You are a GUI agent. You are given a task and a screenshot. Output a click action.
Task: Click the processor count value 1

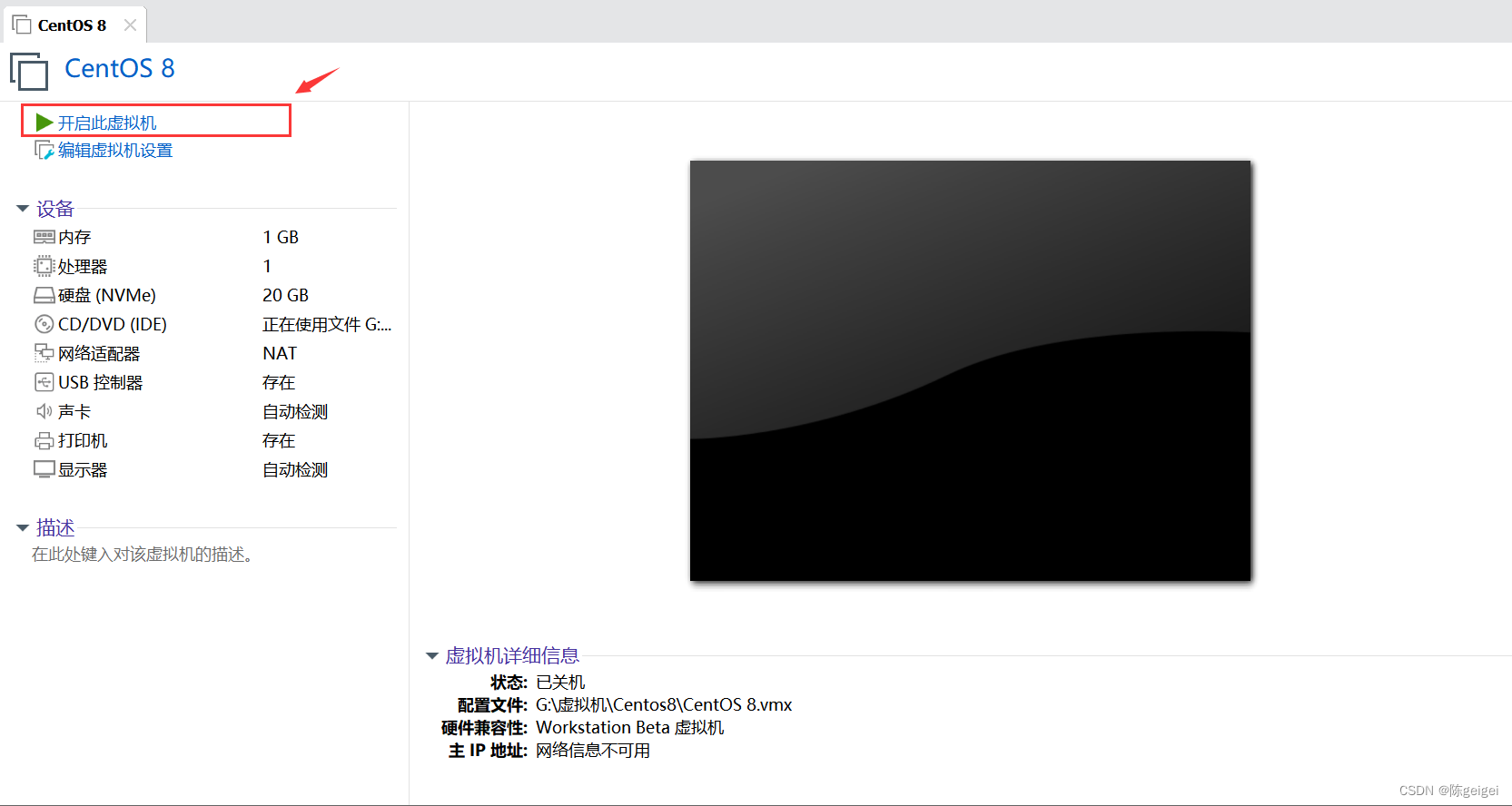(x=267, y=266)
